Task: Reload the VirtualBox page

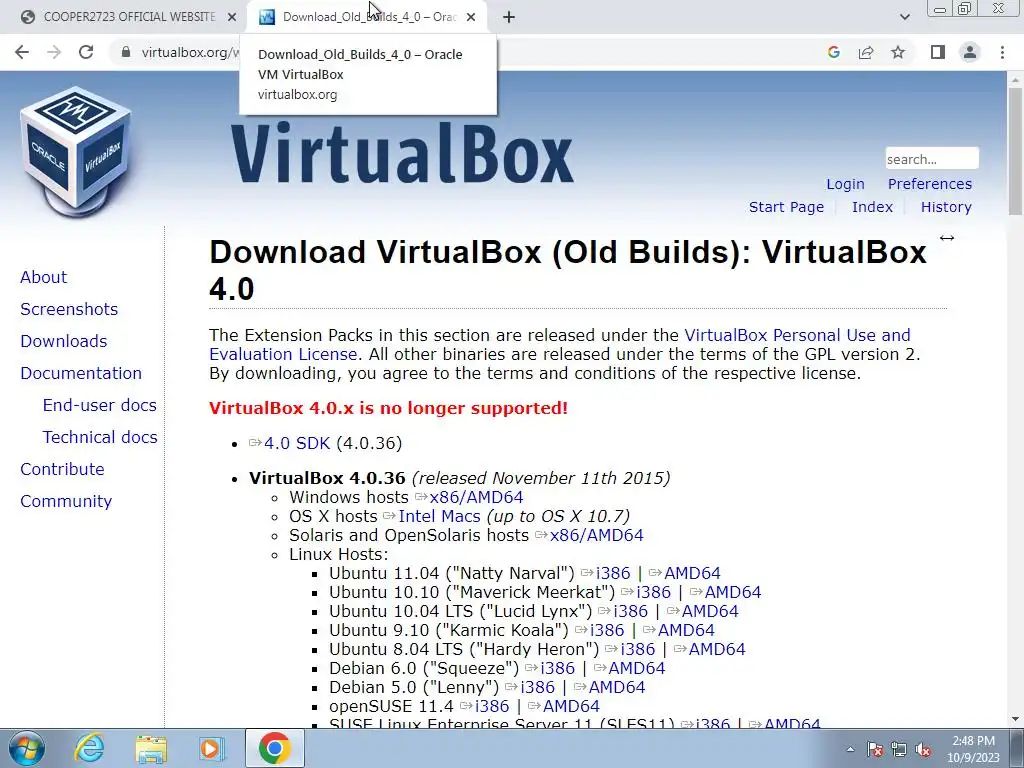Action: (86, 52)
